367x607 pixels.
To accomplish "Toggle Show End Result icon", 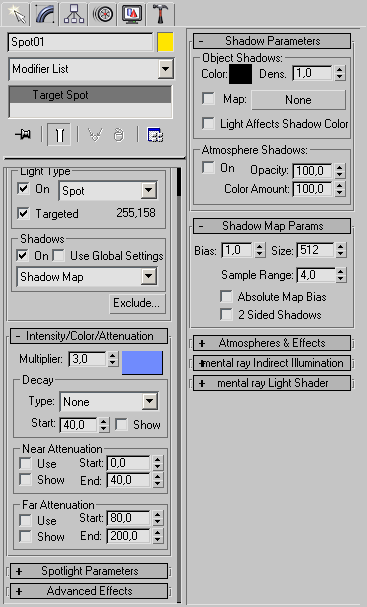I will (59, 135).
